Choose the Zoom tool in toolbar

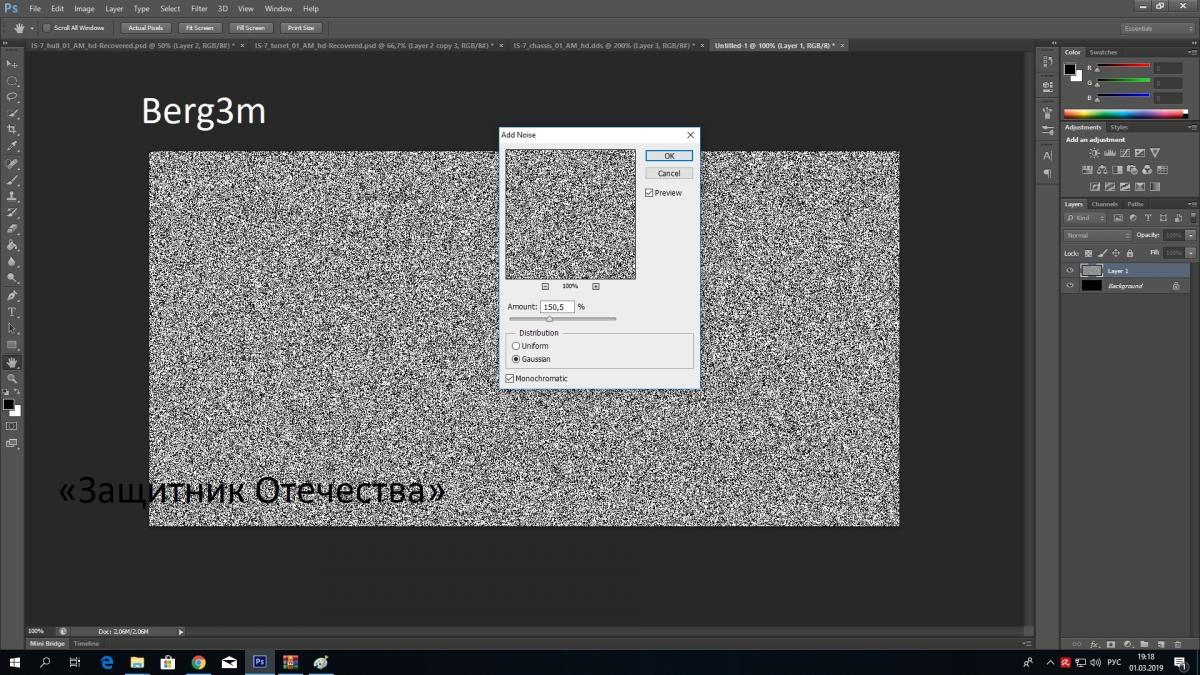pos(13,379)
